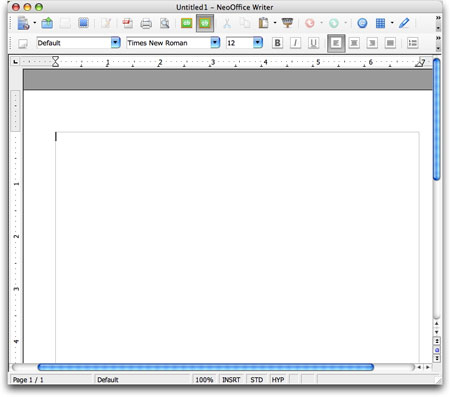Click the Insert Table icon
Image resolution: width=450 pixels, height=397 pixels.
click(x=380, y=23)
